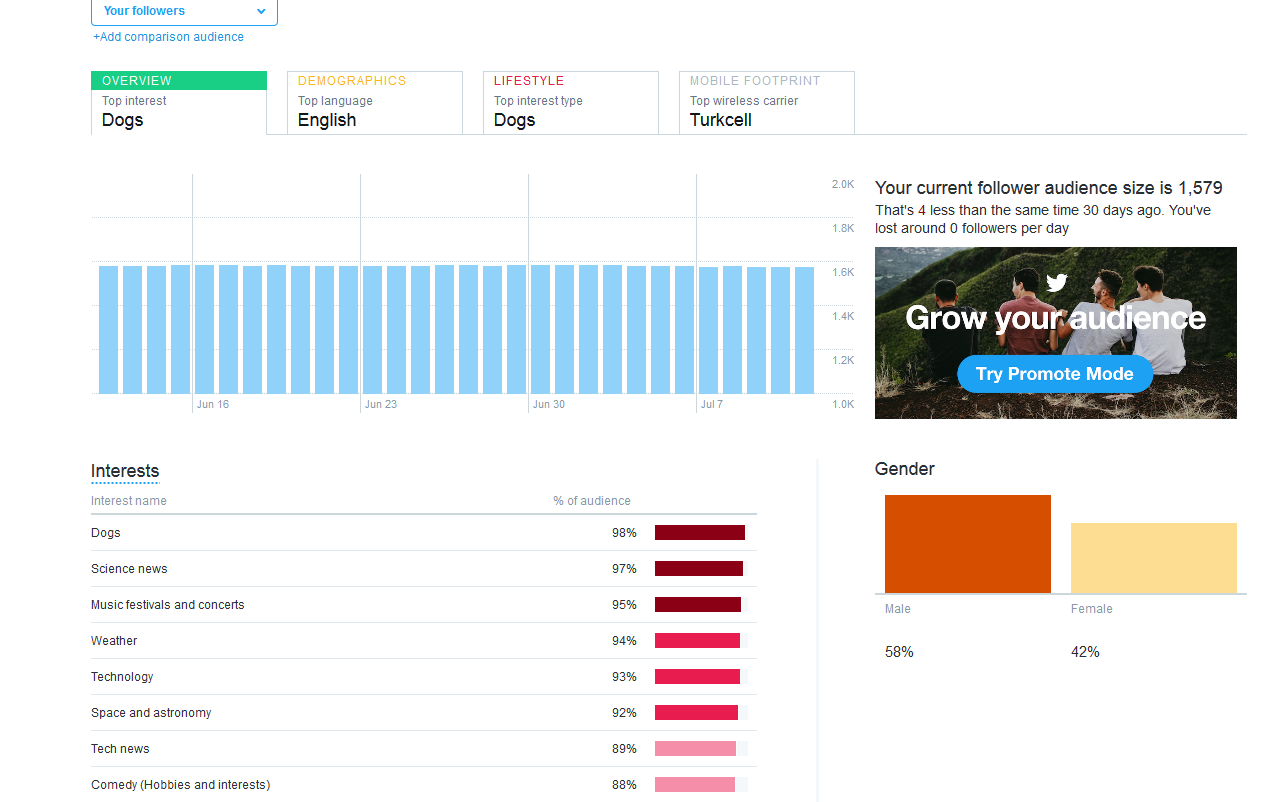Image resolution: width=1283 pixels, height=802 pixels.
Task: Click the 89% bar for Tech news
Action: [695, 749]
